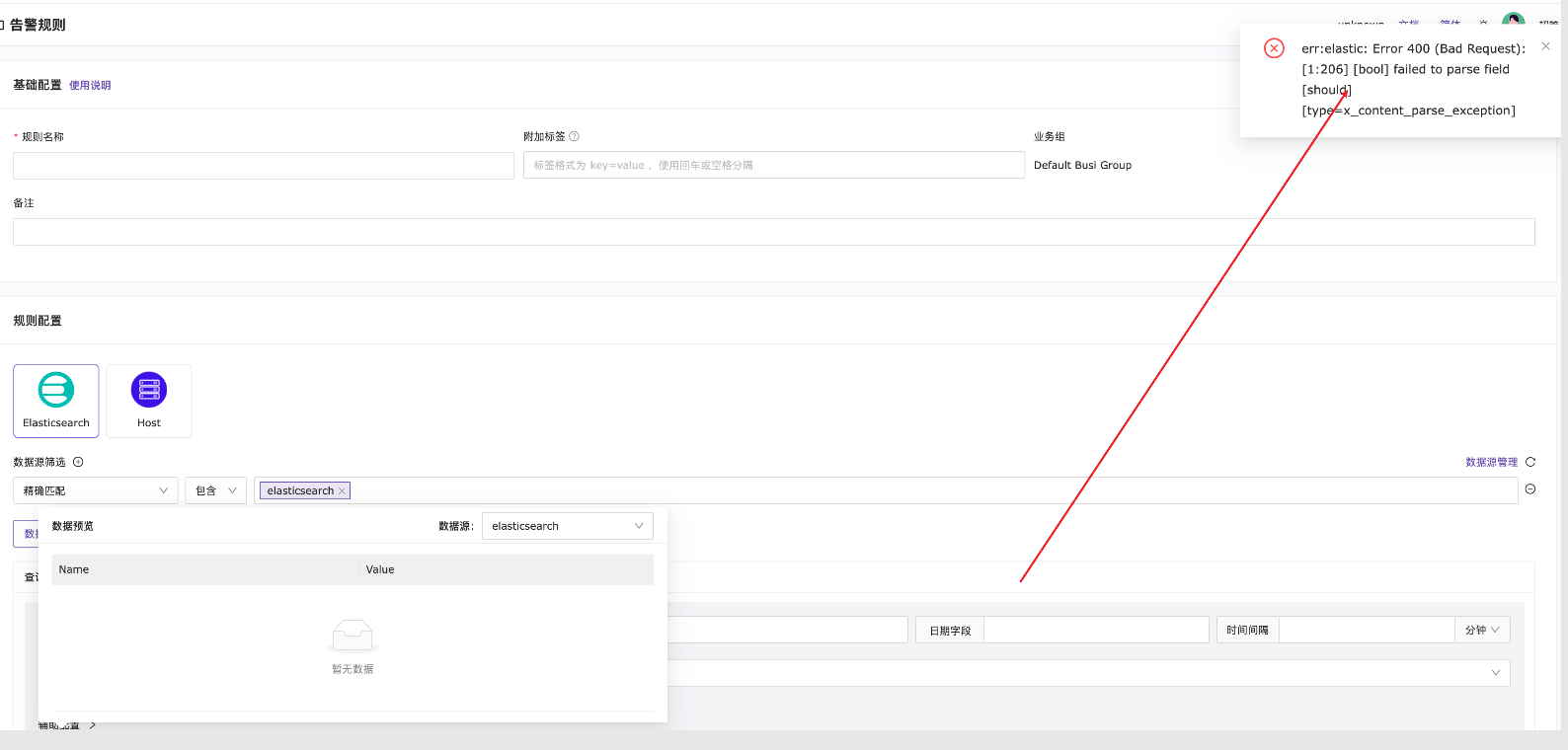Open the 数据源 elasticsearch dropdown in preview
The width and height of the screenshot is (1568, 750).
pyautogui.click(x=567, y=526)
